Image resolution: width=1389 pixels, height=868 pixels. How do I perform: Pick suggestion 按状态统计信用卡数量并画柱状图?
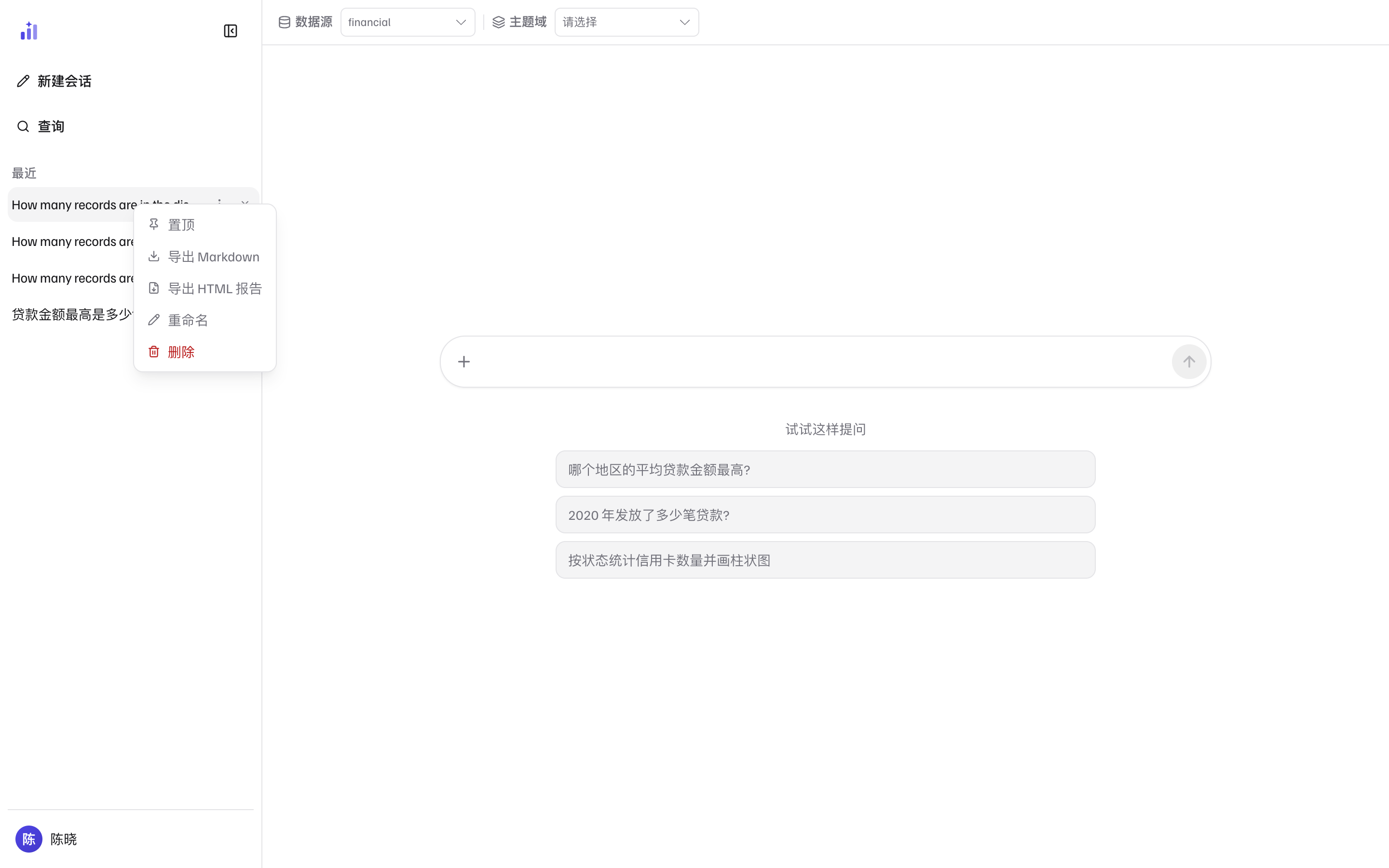point(825,560)
